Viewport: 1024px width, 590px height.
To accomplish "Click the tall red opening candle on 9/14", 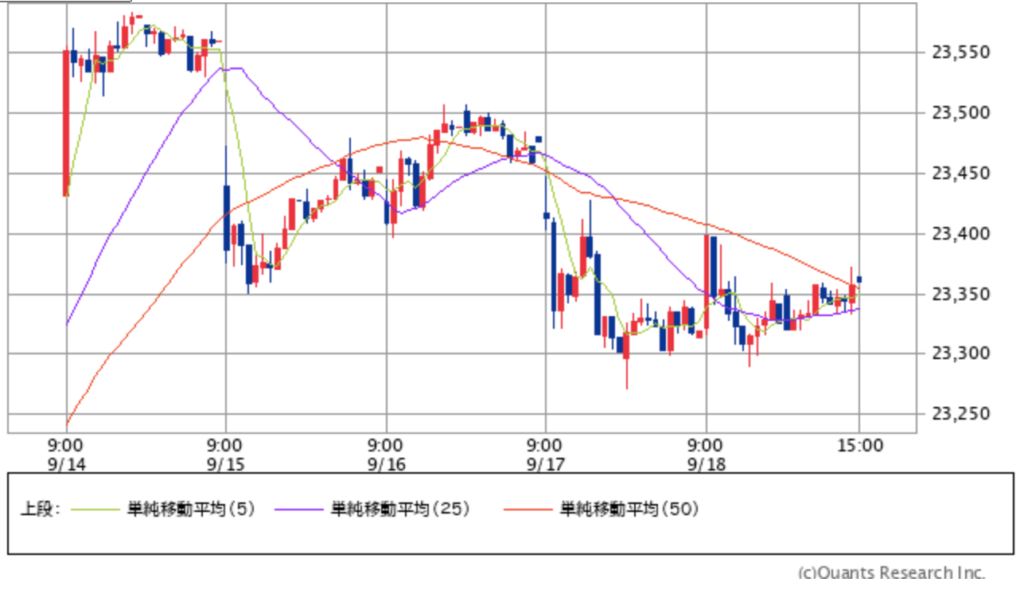I will coord(66,123).
